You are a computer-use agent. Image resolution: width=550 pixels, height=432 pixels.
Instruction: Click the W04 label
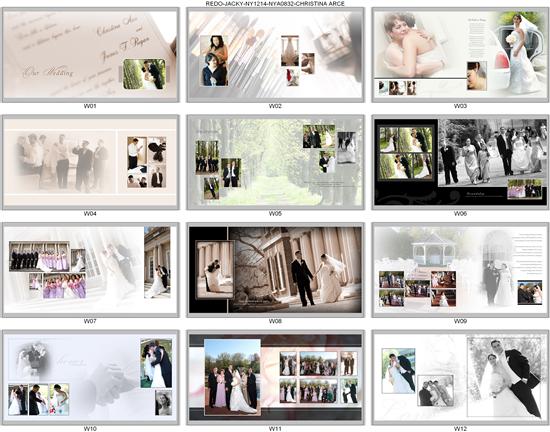pyautogui.click(x=90, y=214)
